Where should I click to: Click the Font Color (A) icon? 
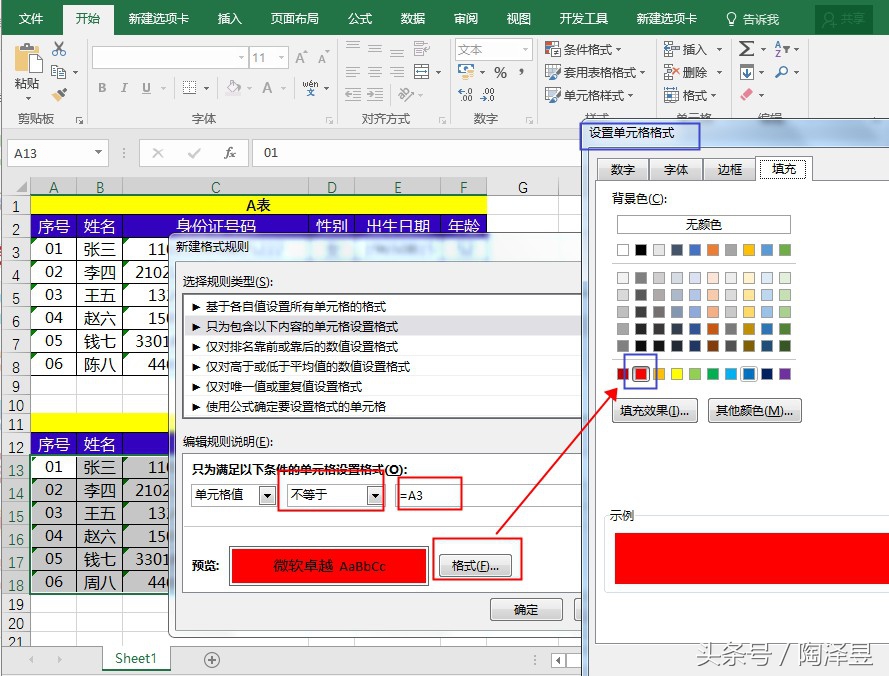[268, 87]
